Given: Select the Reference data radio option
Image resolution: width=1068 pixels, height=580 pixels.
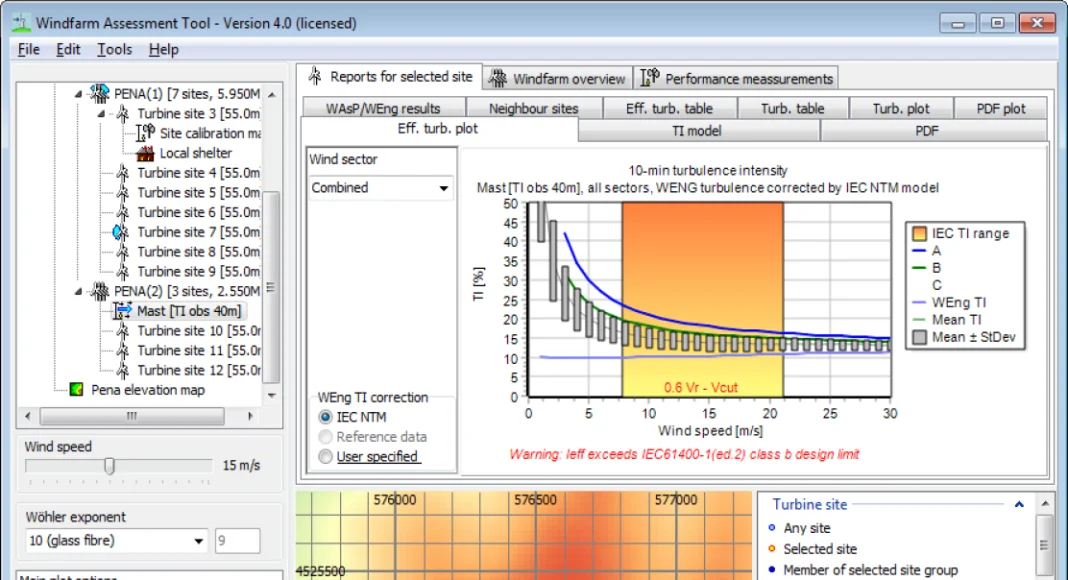Looking at the screenshot, I should pos(325,437).
